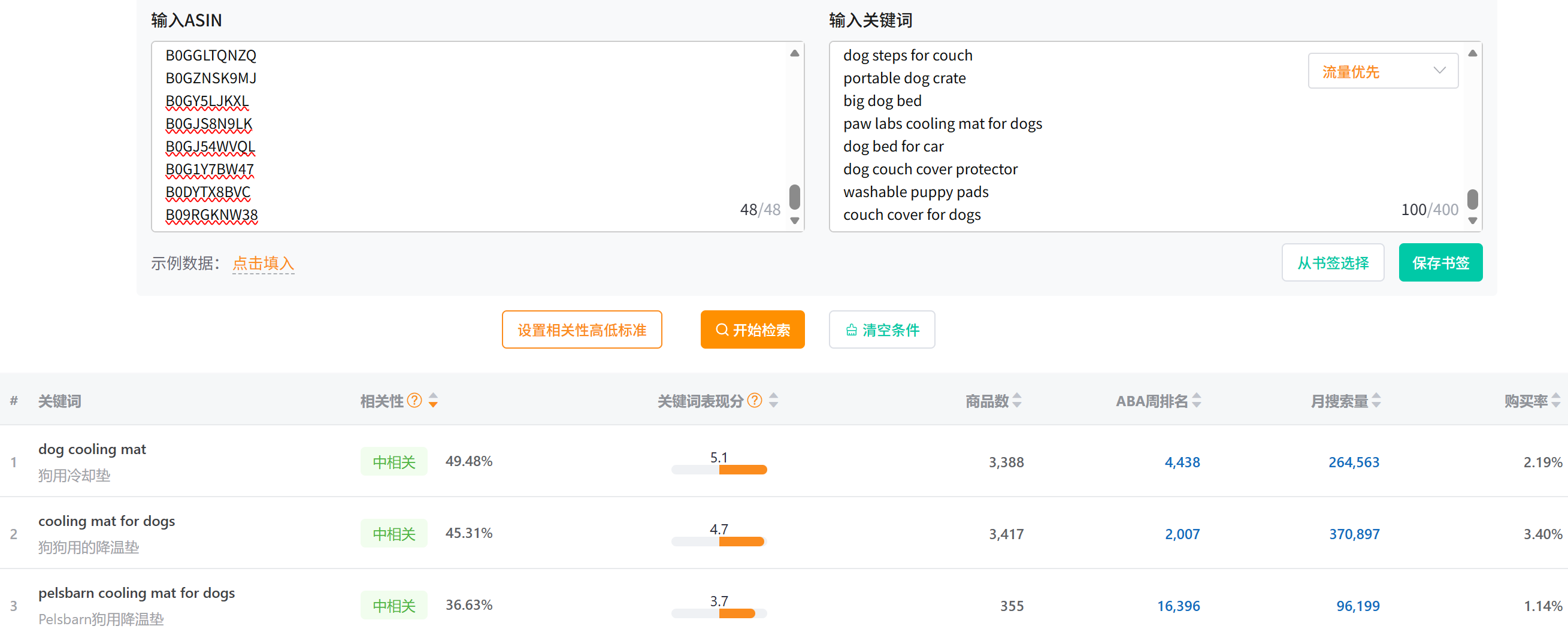This screenshot has height=629, width=1568.
Task: Click ABA rank 16,396
Action: coord(1179,606)
